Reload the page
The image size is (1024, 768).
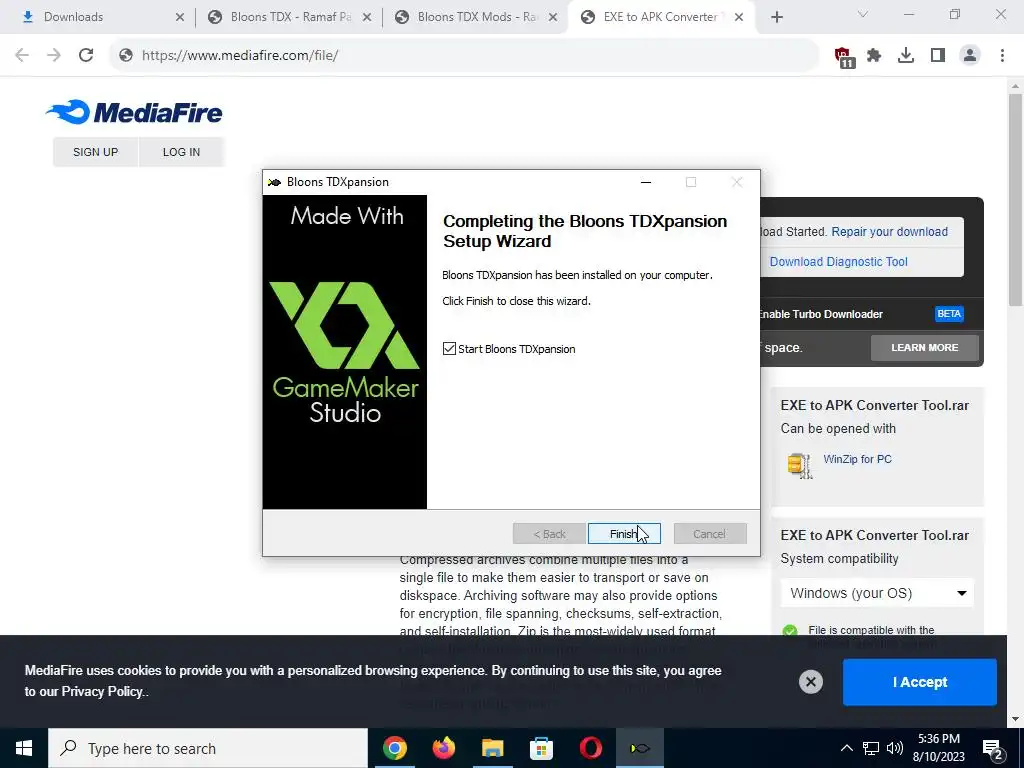click(x=86, y=55)
